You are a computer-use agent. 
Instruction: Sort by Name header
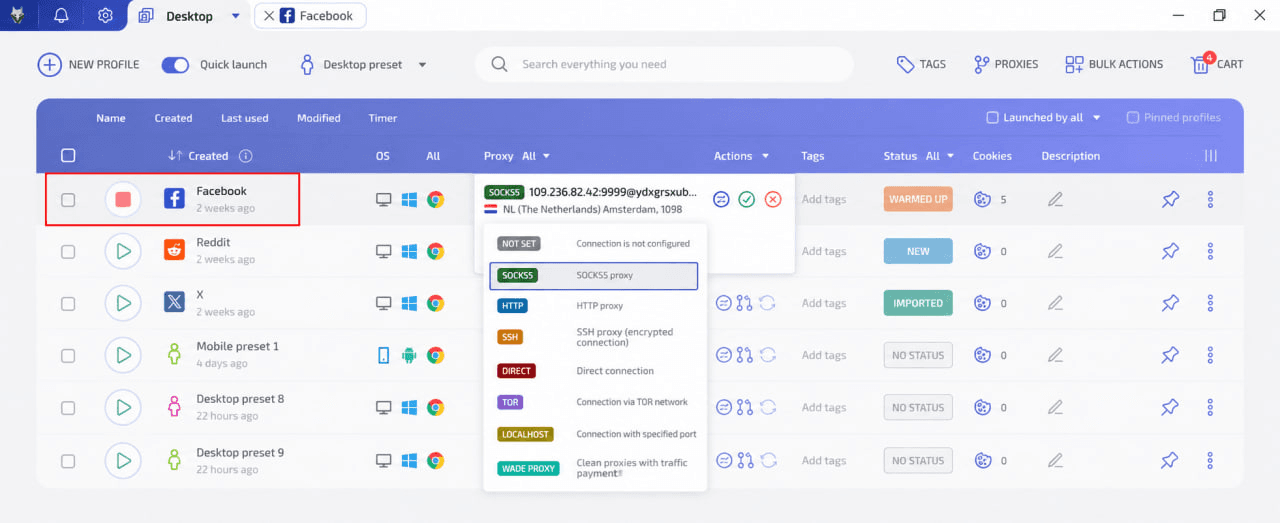tap(111, 118)
